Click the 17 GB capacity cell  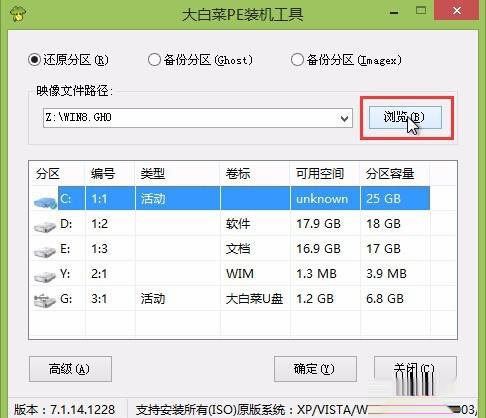pos(395,249)
